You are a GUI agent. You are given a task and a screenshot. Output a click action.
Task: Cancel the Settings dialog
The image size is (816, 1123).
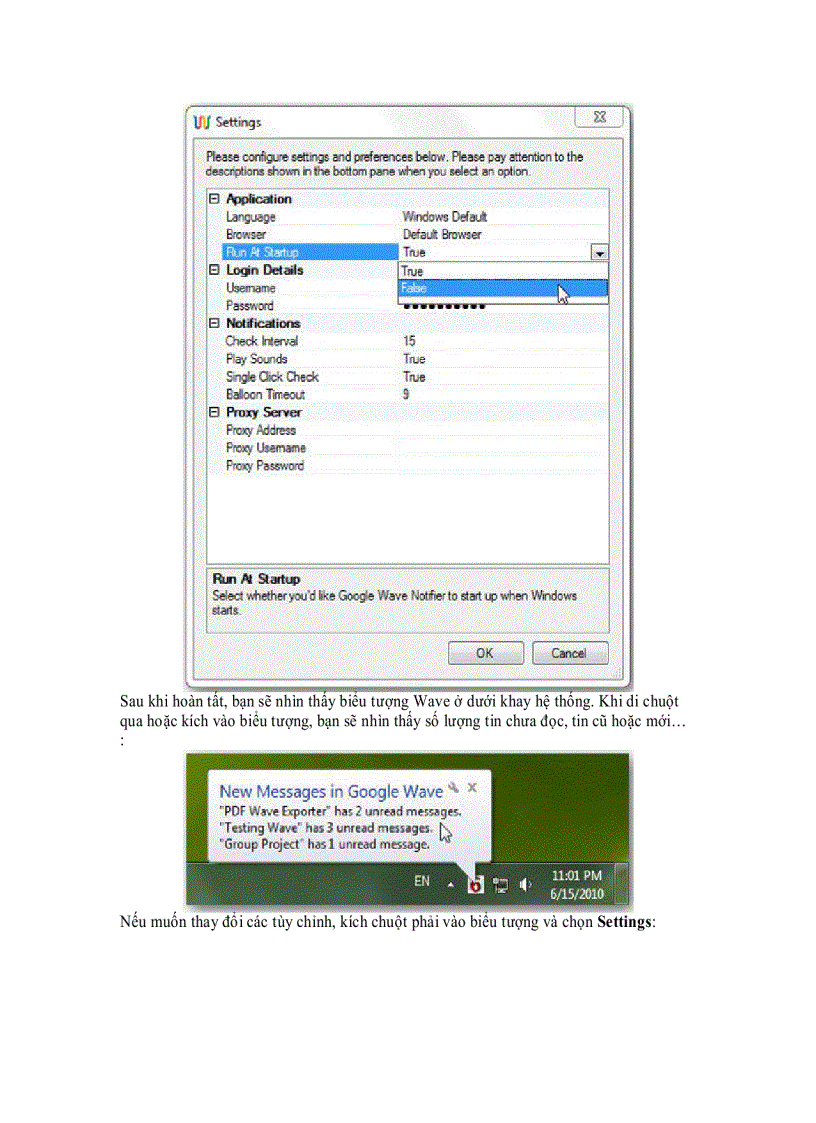(569, 653)
